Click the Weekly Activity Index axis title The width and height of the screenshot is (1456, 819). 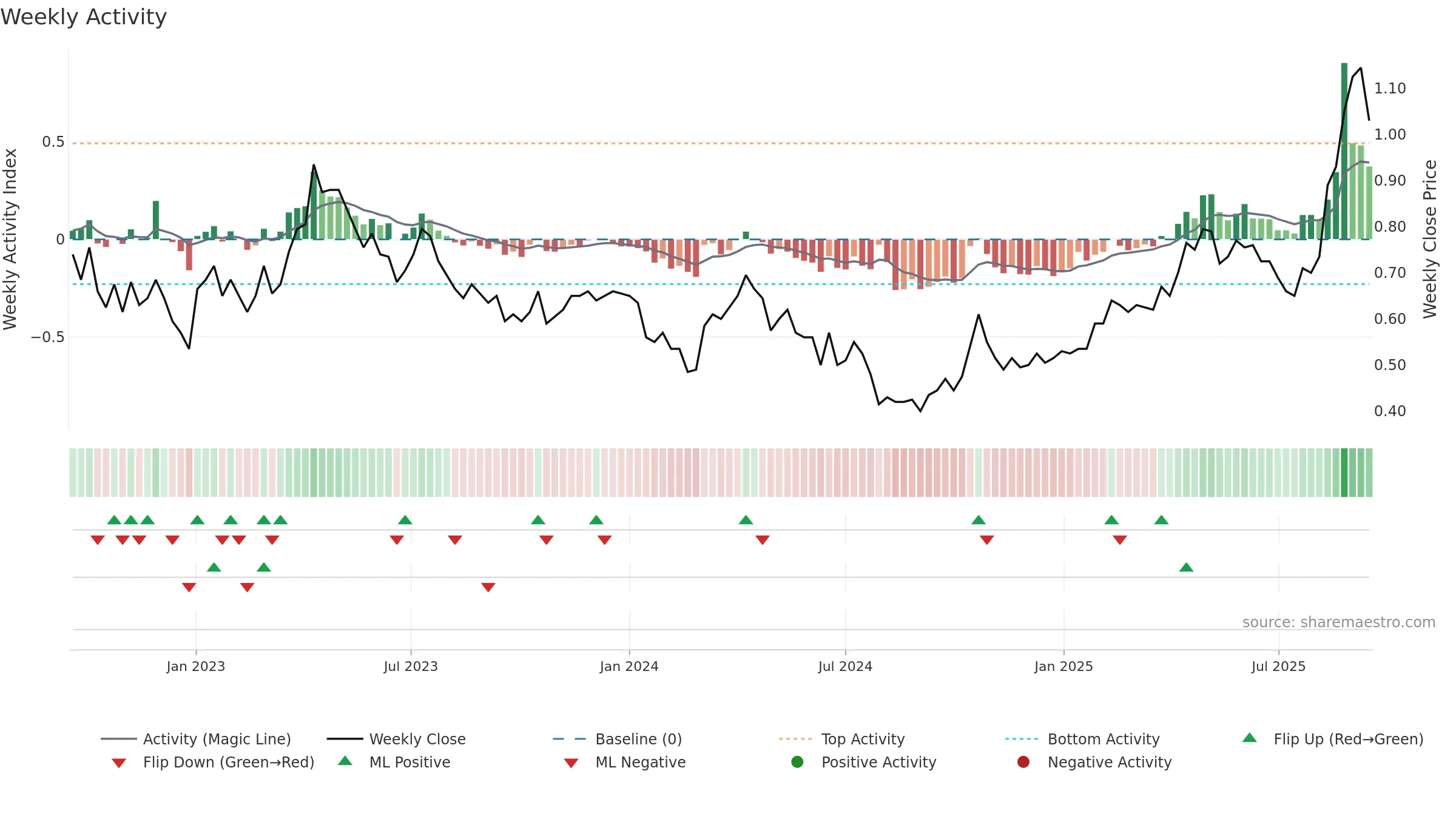[x=10, y=239]
